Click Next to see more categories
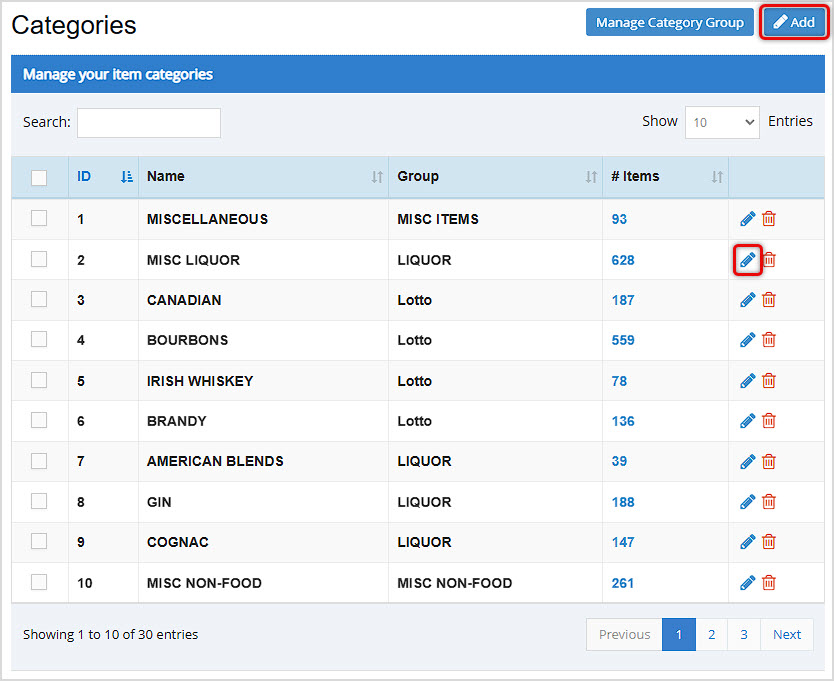Image resolution: width=834 pixels, height=681 pixels. pyautogui.click(x=787, y=634)
